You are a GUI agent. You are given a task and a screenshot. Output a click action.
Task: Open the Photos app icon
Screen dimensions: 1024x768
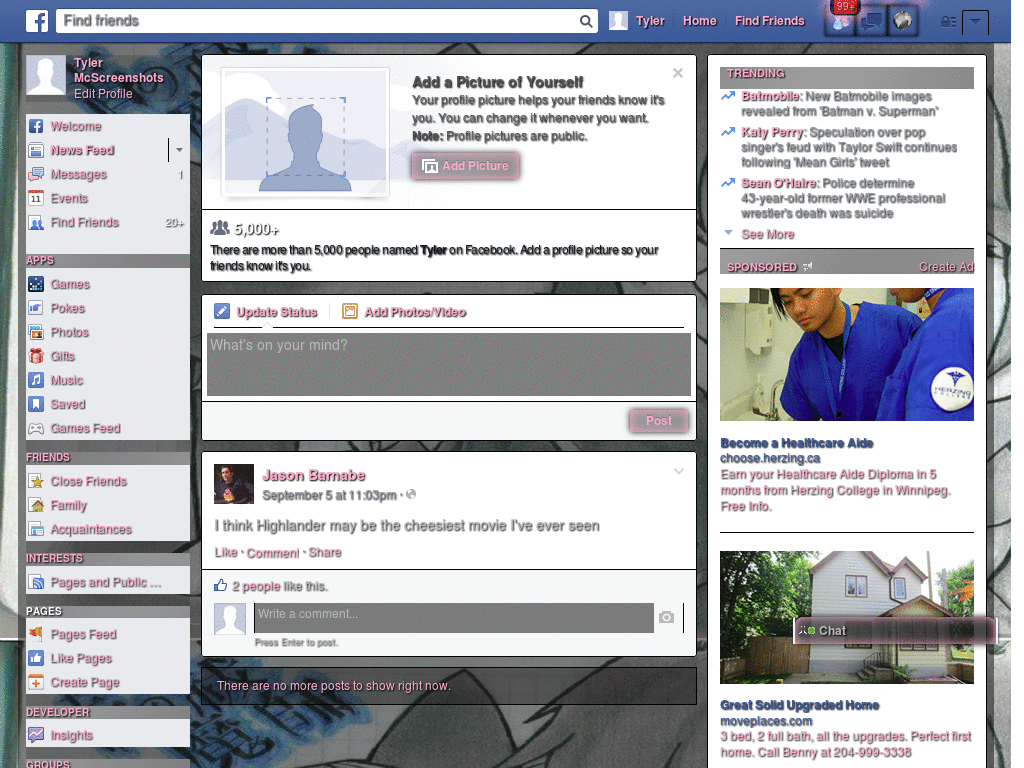pos(36,332)
